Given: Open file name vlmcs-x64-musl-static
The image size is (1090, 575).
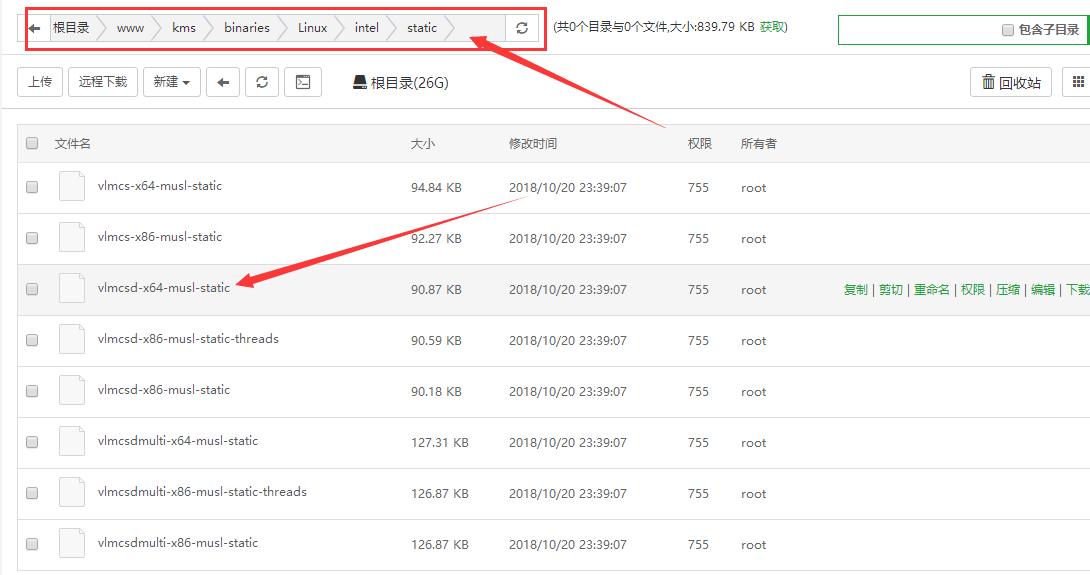Looking at the screenshot, I should tap(160, 186).
